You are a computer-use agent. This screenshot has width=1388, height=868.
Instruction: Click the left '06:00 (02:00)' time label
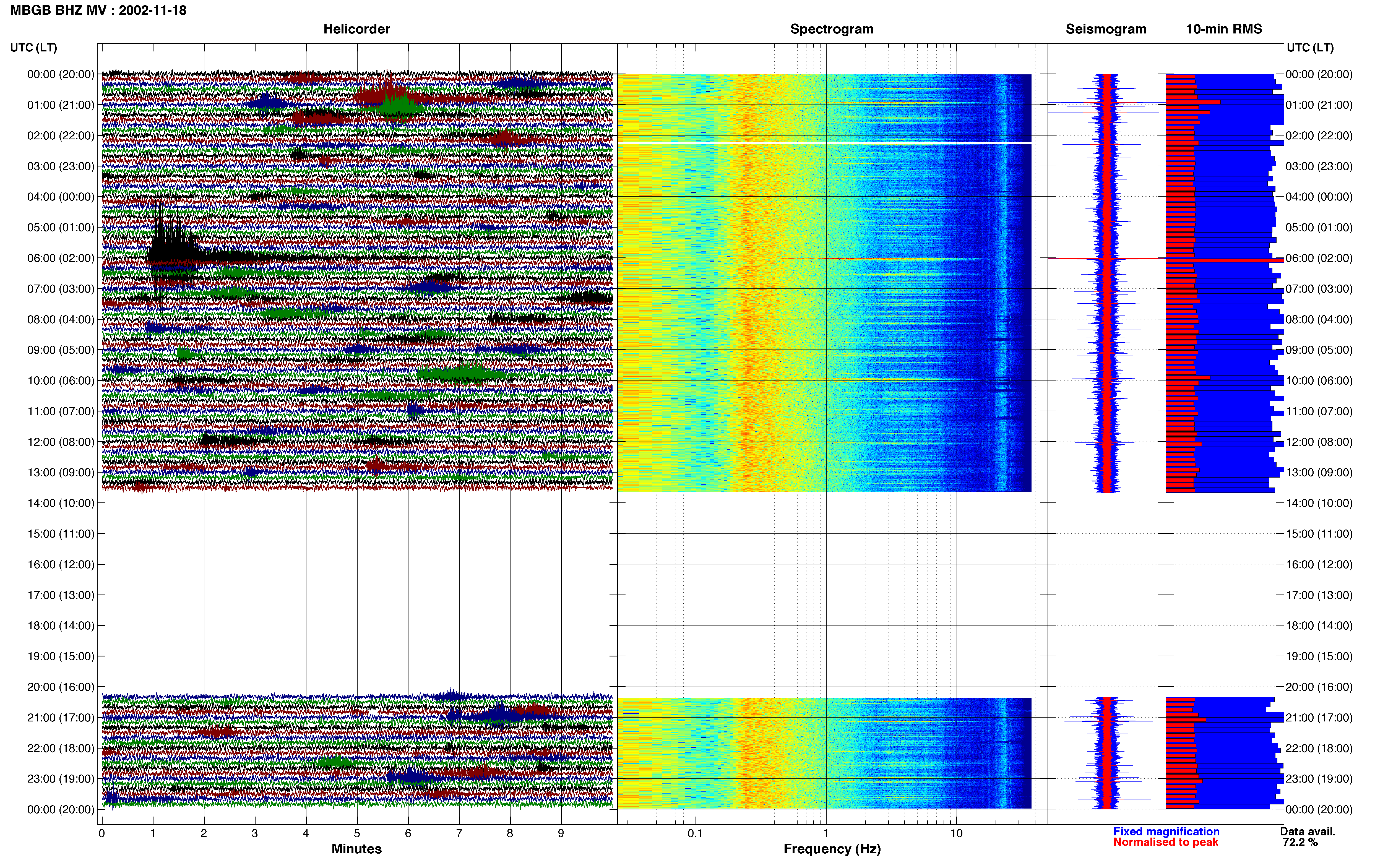coord(61,258)
